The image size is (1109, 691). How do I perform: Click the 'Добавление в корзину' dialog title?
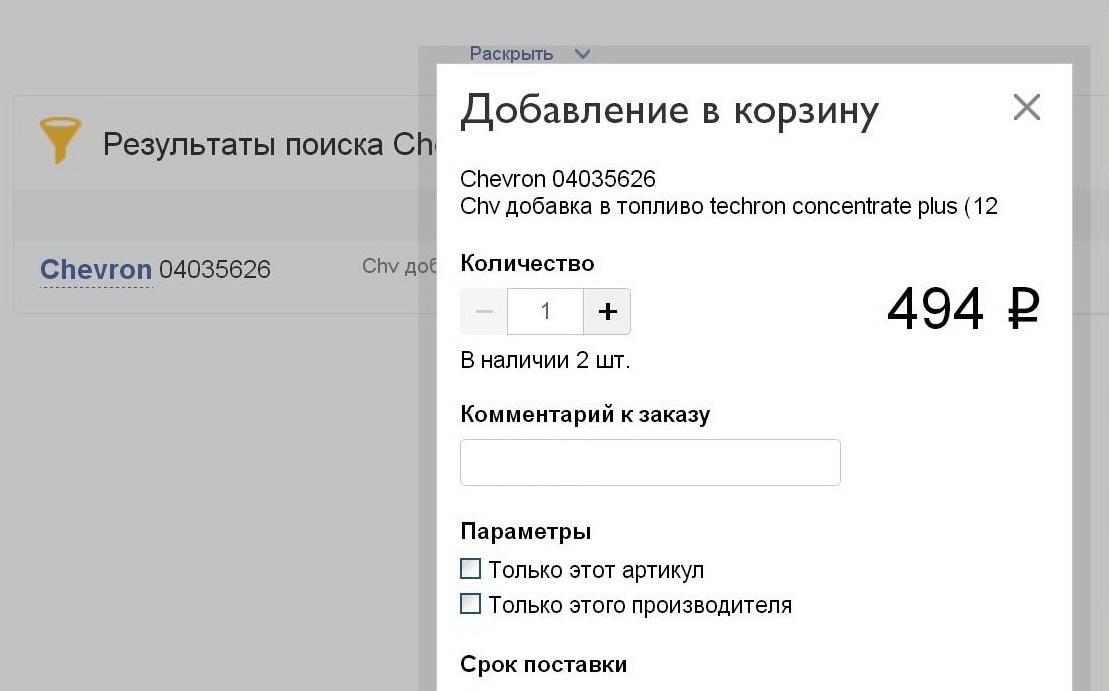[669, 111]
